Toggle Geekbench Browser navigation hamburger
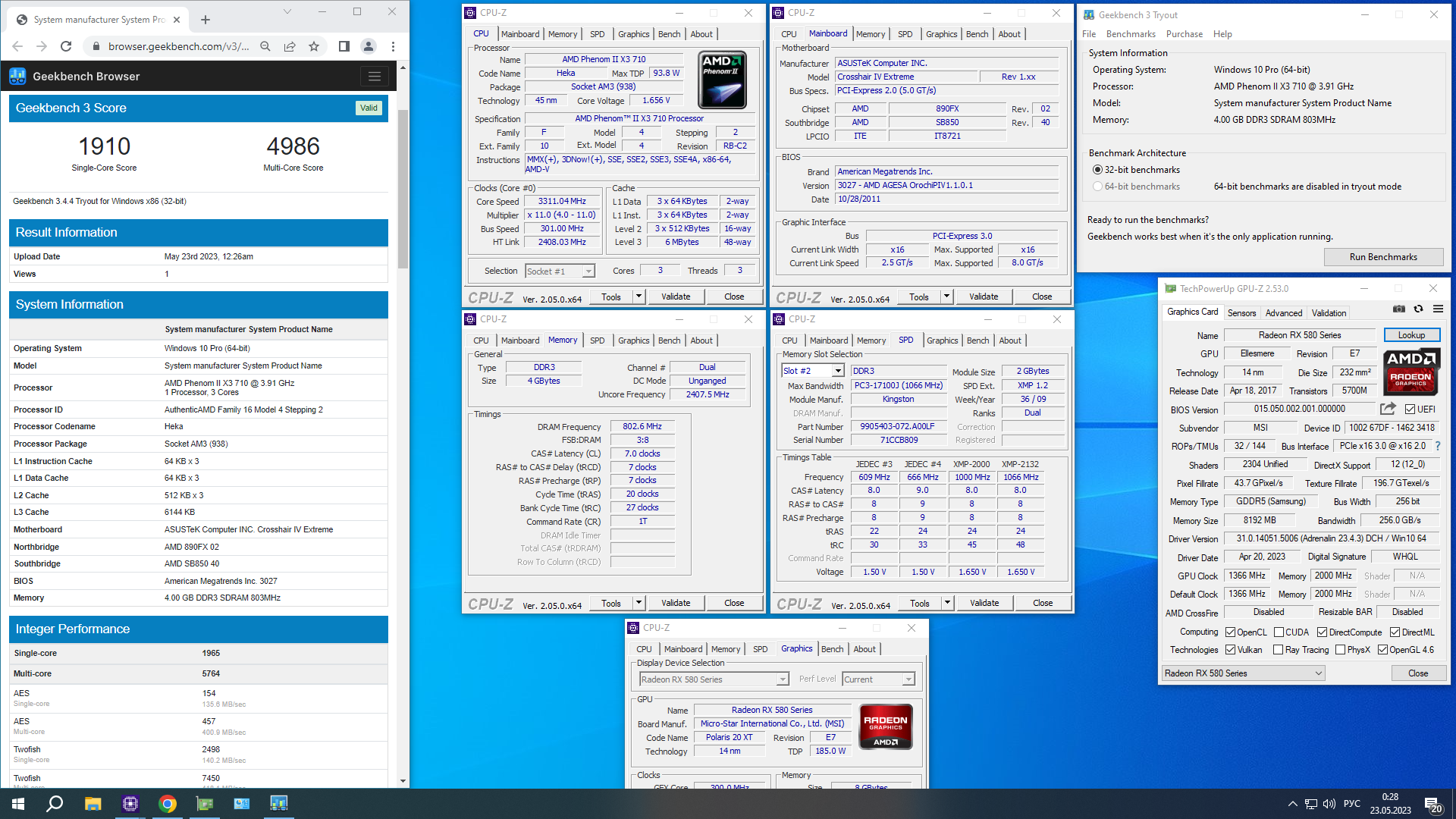 tap(374, 76)
